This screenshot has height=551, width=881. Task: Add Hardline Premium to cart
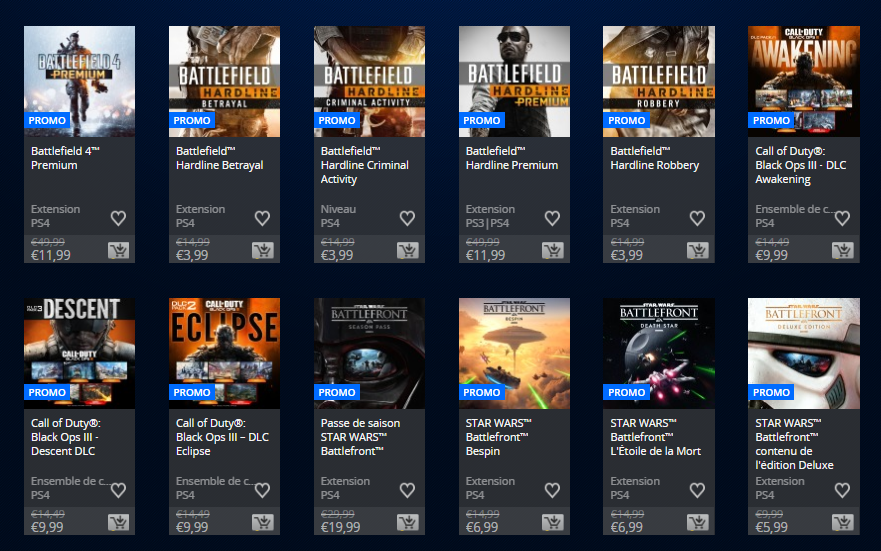(x=553, y=250)
